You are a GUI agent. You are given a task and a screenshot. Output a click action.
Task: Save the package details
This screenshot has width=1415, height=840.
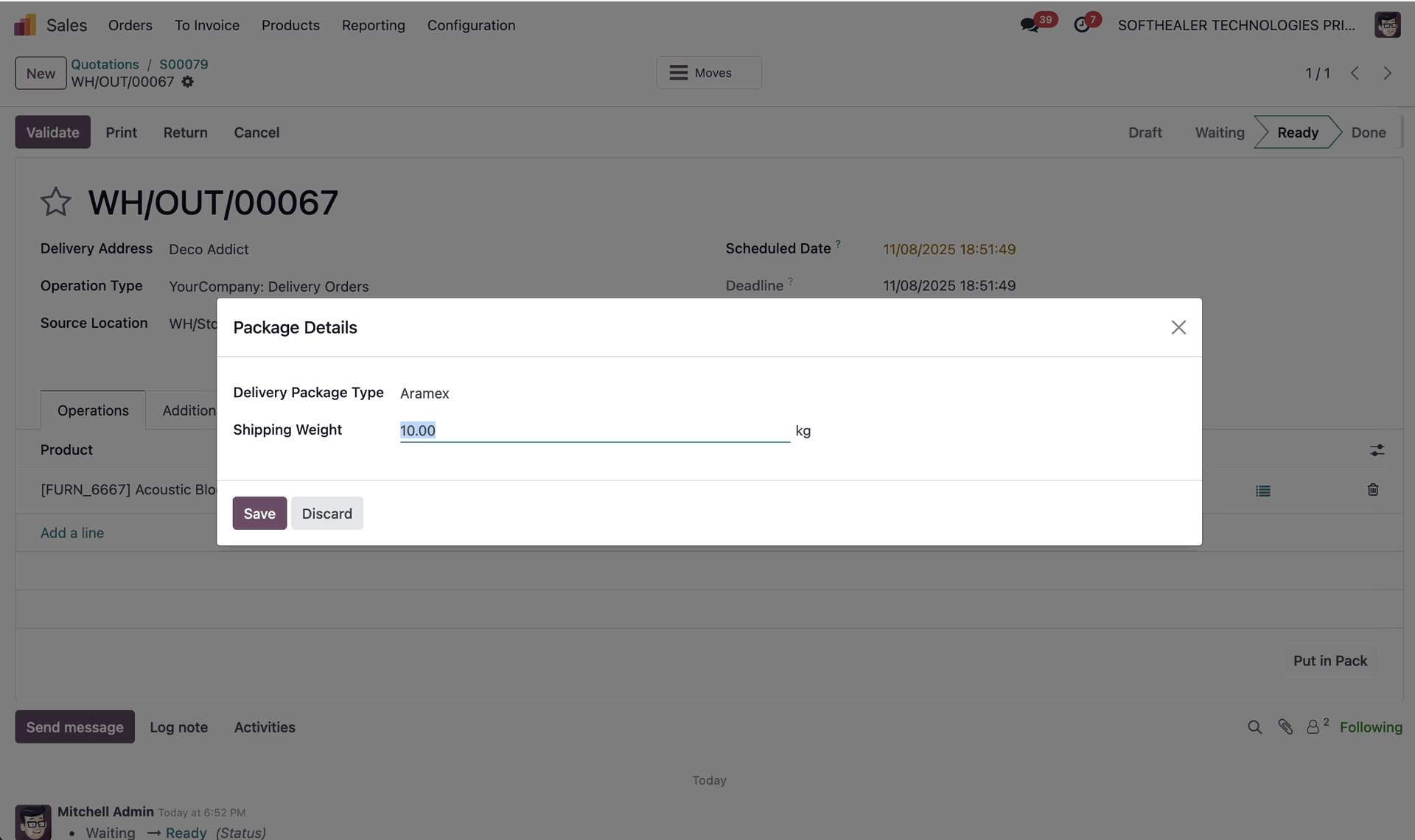[259, 514]
